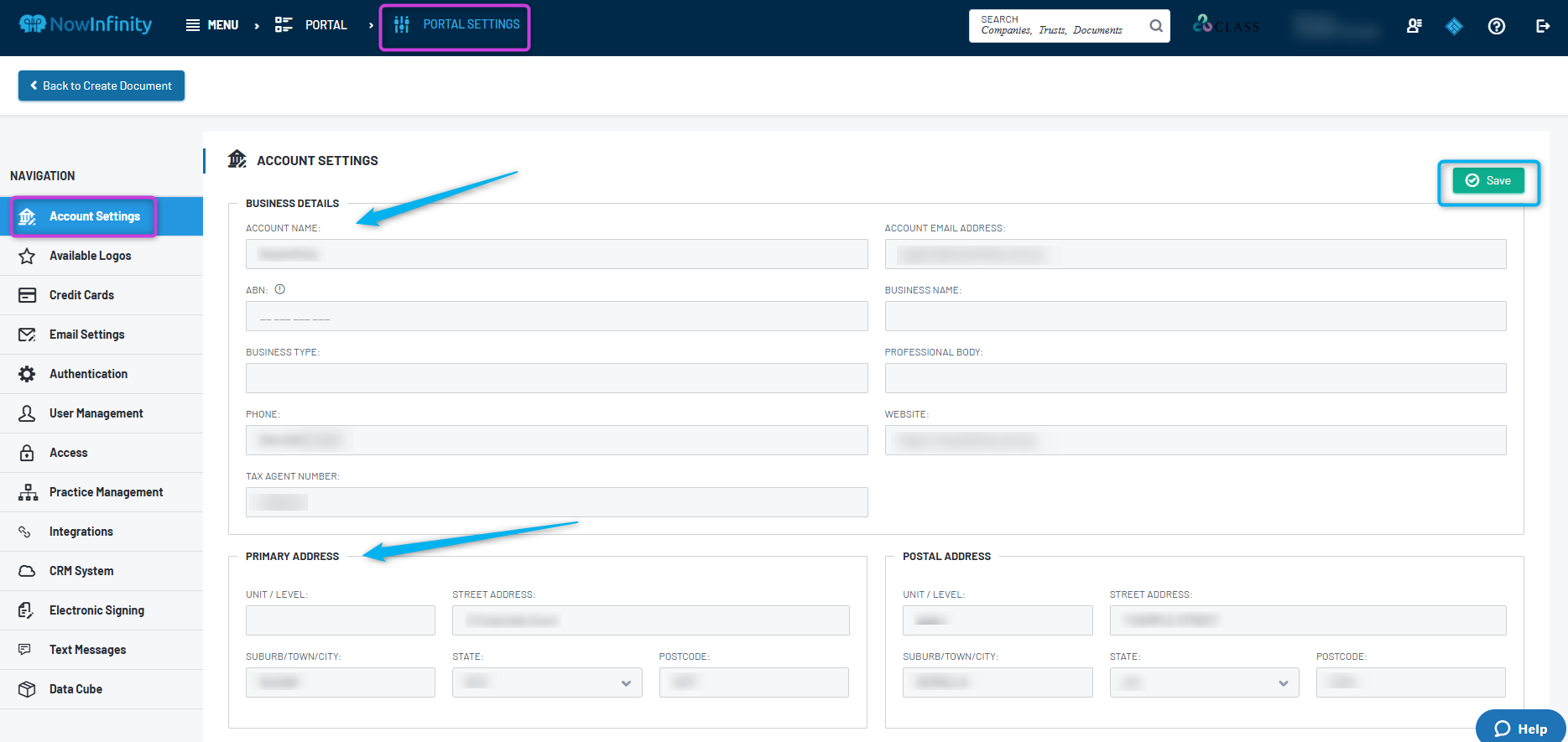This screenshot has height=742, width=1568.
Task: Click the search magnifier icon
Action: pyautogui.click(x=1155, y=26)
